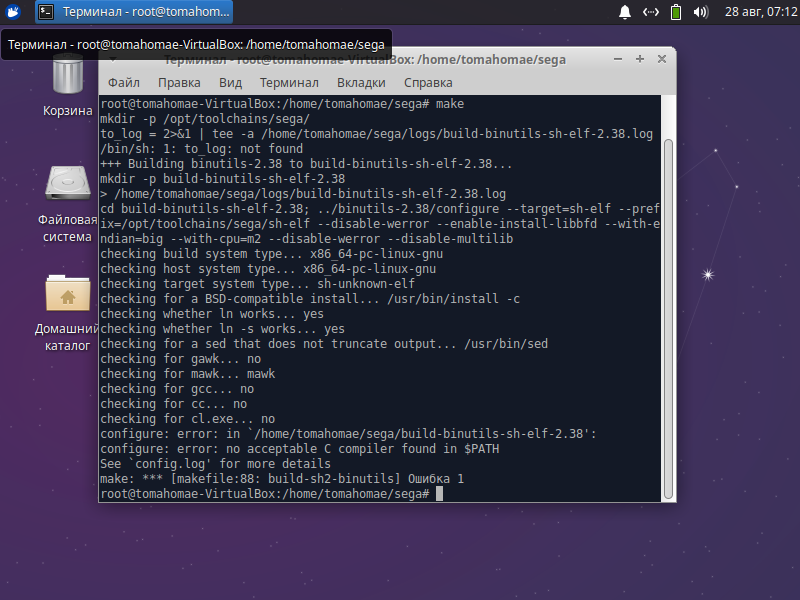The image size is (800, 600).
Task: Click the 'to_log: not found' line
Action: [x=202, y=148]
